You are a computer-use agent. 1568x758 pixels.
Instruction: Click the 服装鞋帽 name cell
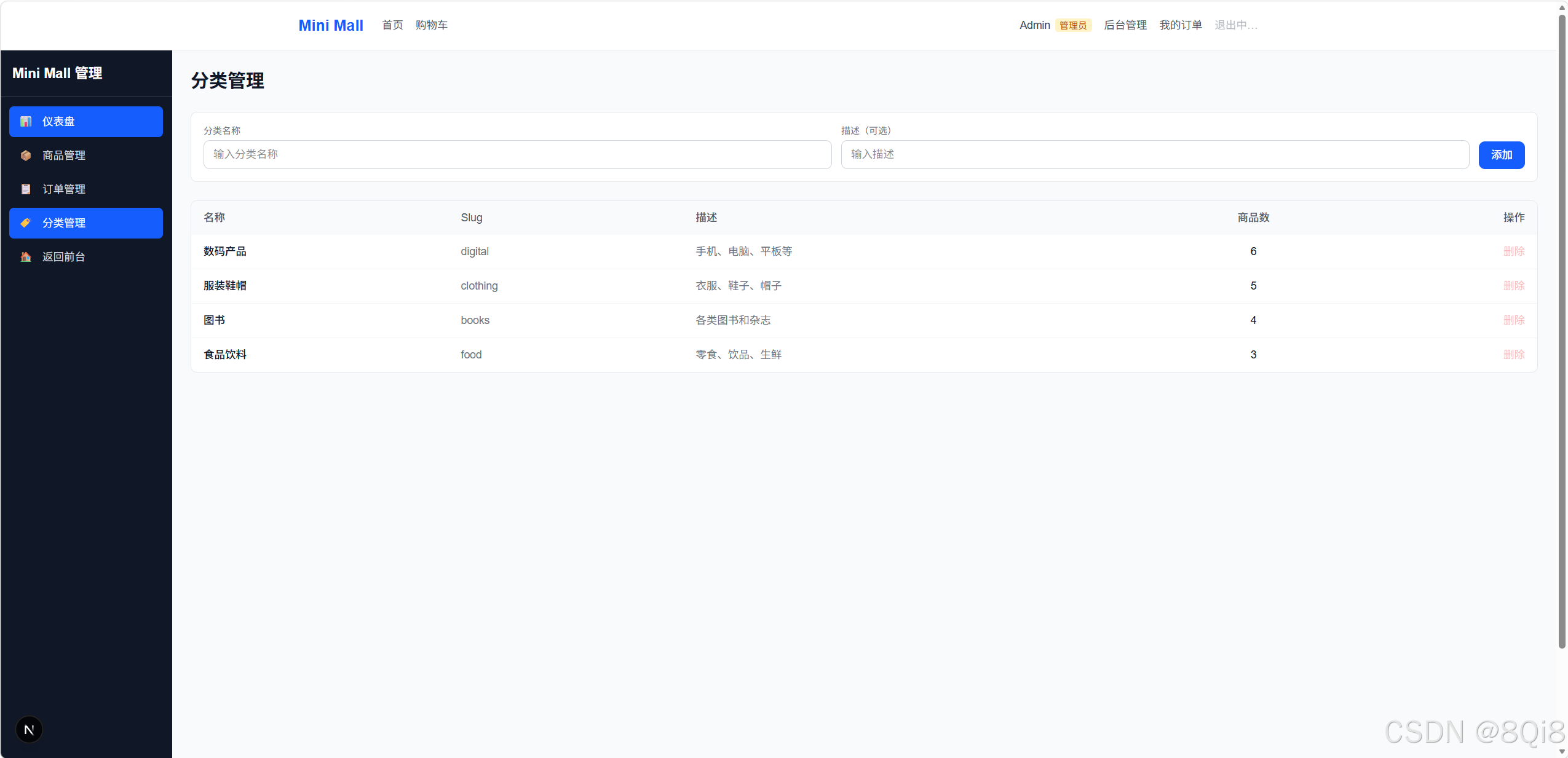225,286
